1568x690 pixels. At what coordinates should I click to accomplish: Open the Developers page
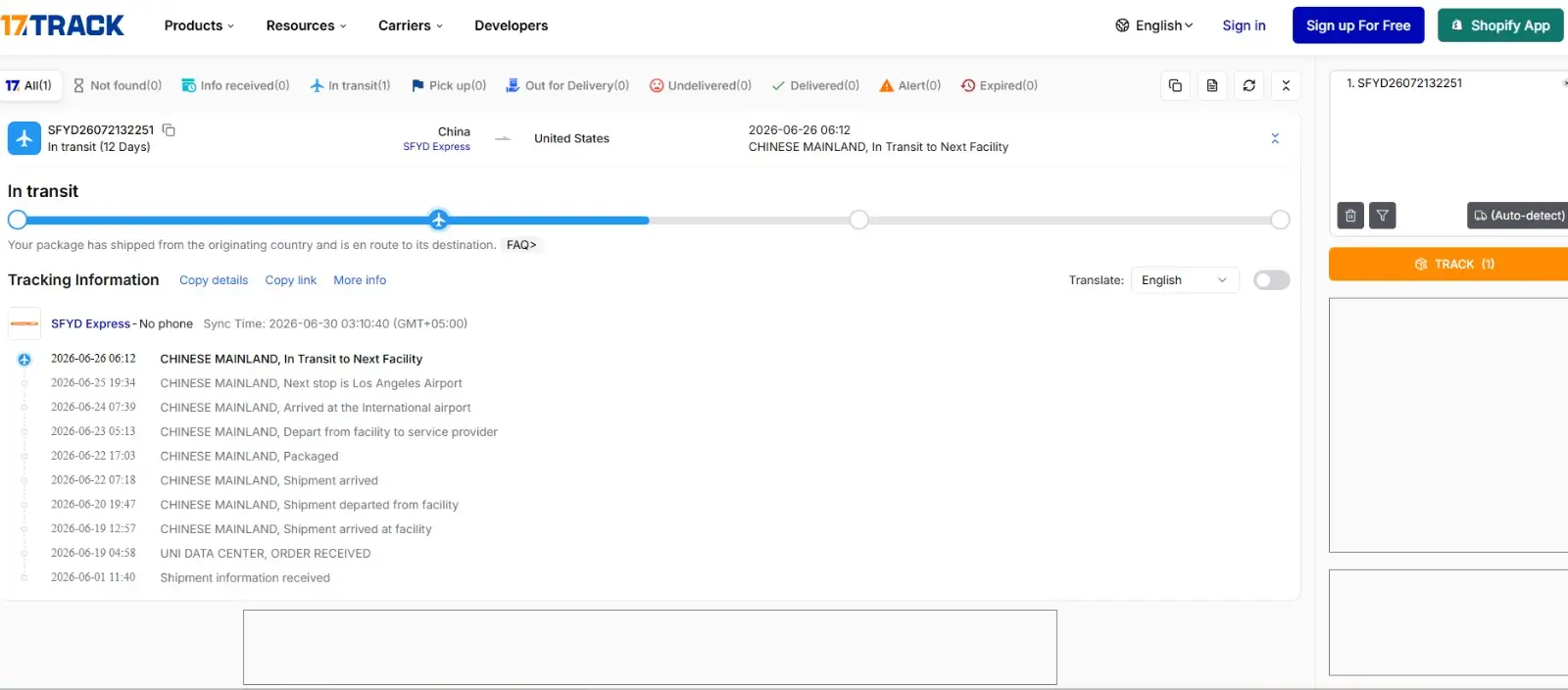coord(512,25)
